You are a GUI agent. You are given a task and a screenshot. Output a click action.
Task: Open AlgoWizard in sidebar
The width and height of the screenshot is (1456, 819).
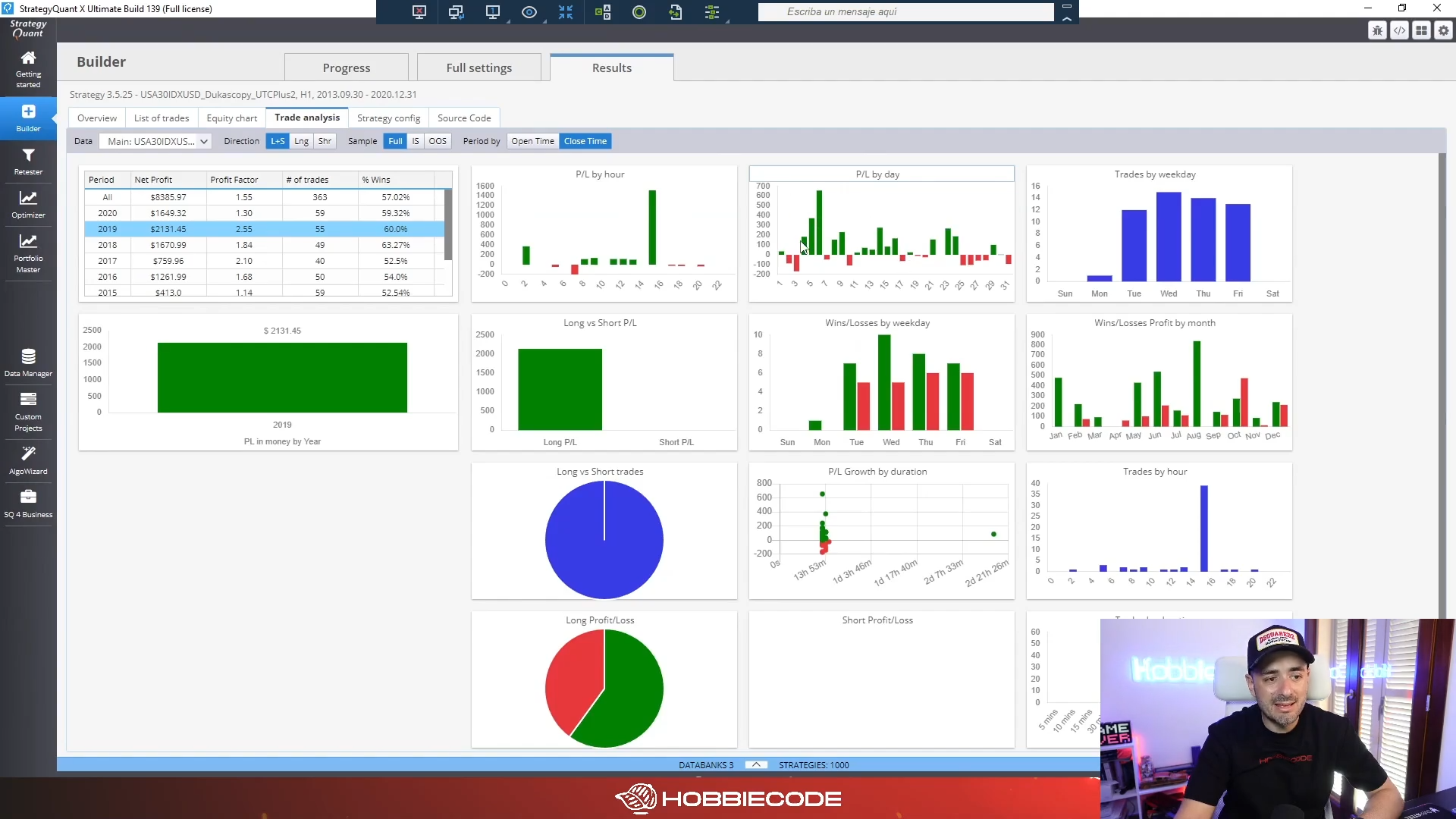28,461
